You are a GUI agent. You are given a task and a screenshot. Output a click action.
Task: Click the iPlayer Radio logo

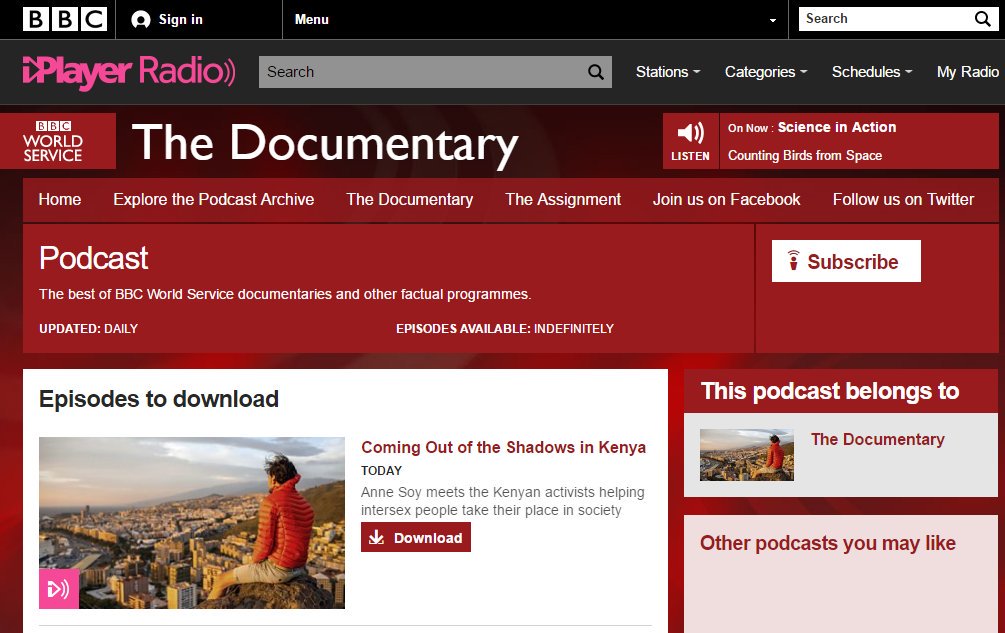[x=129, y=72]
